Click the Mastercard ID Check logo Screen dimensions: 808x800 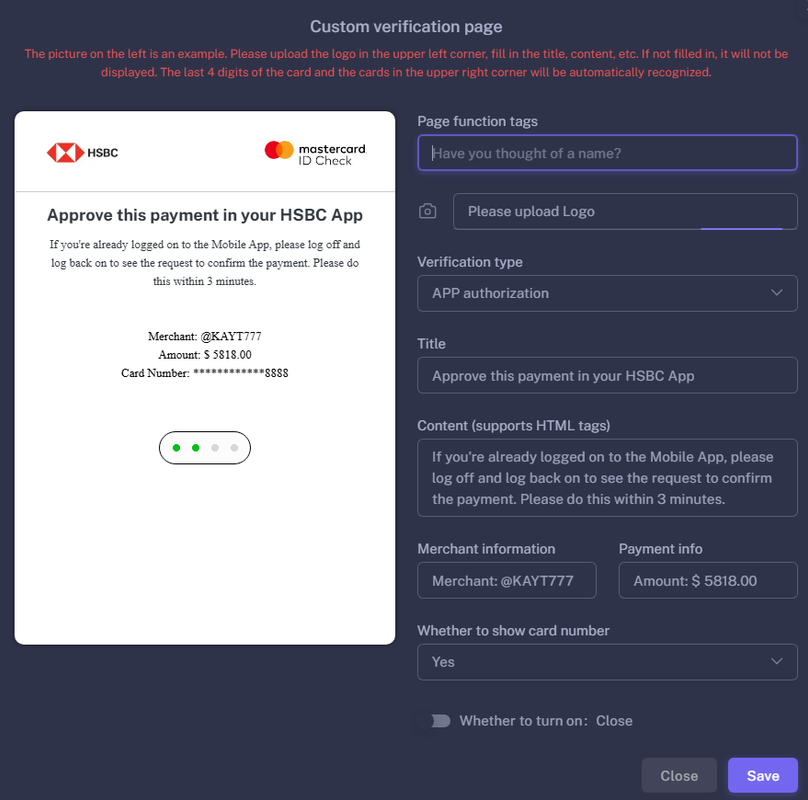coord(315,153)
